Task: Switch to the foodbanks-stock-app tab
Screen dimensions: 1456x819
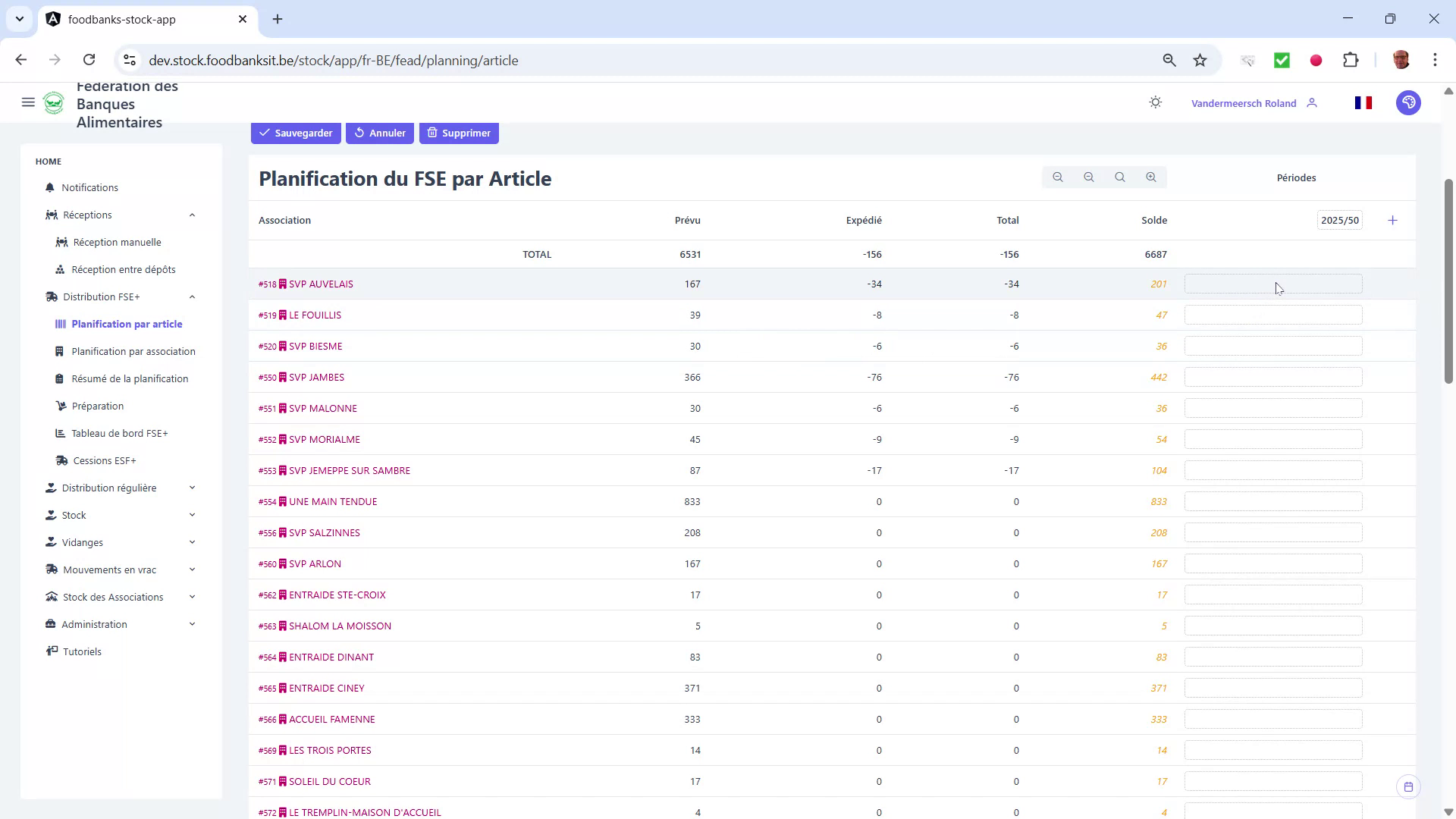Action: click(x=121, y=19)
